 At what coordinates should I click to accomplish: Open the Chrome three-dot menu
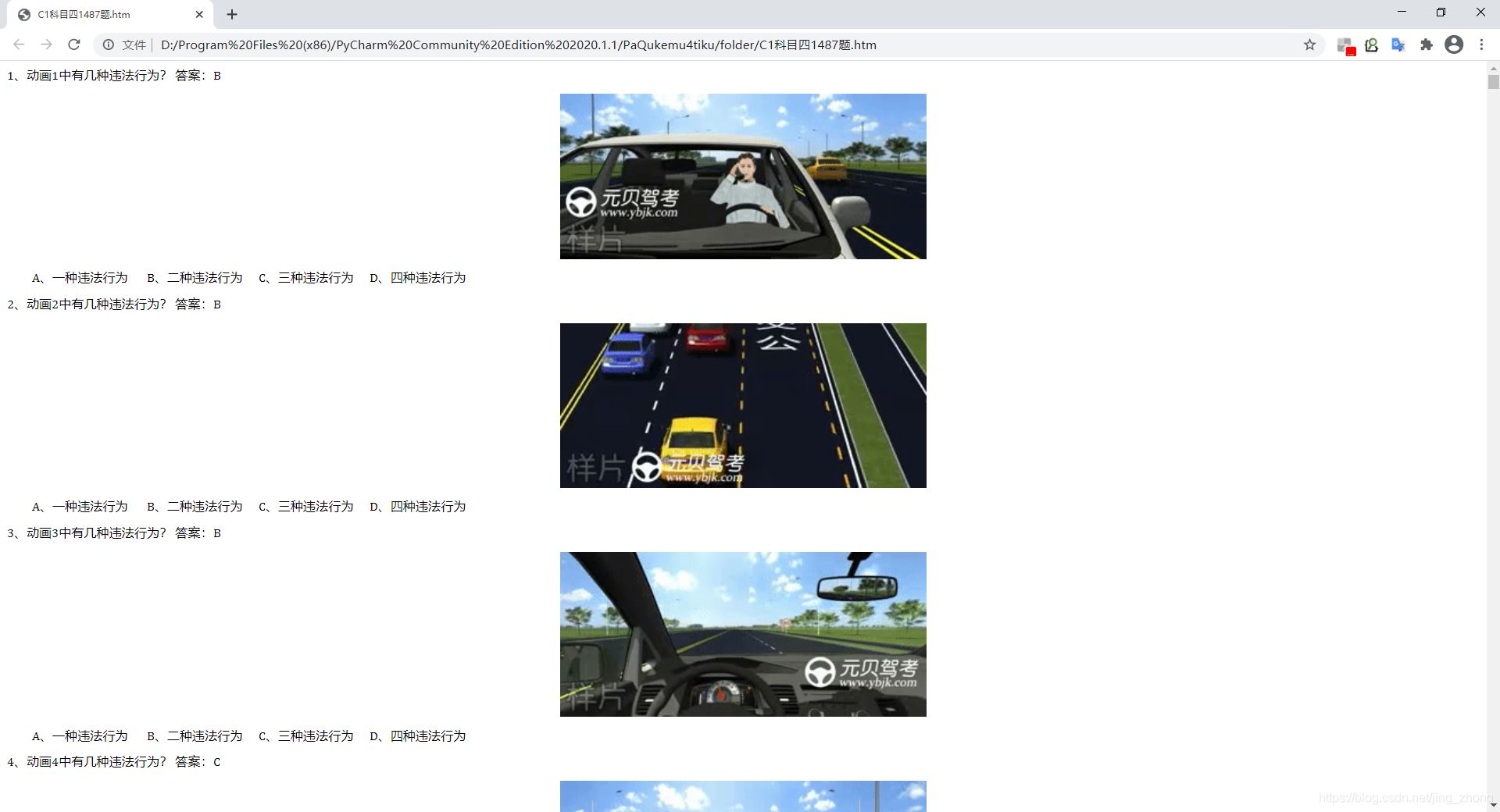click(x=1481, y=45)
